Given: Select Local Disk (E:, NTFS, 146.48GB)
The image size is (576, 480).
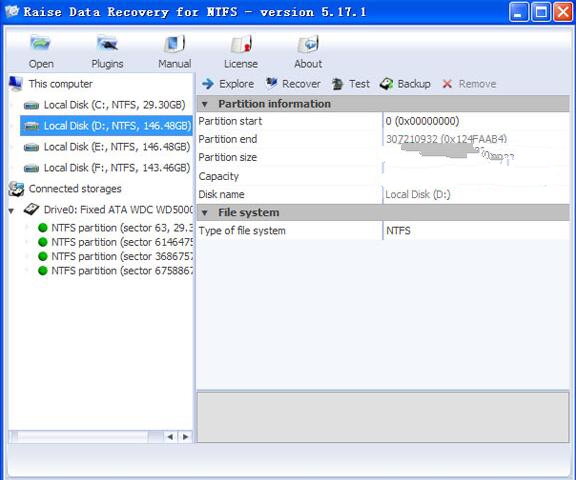Looking at the screenshot, I should click(x=107, y=147).
